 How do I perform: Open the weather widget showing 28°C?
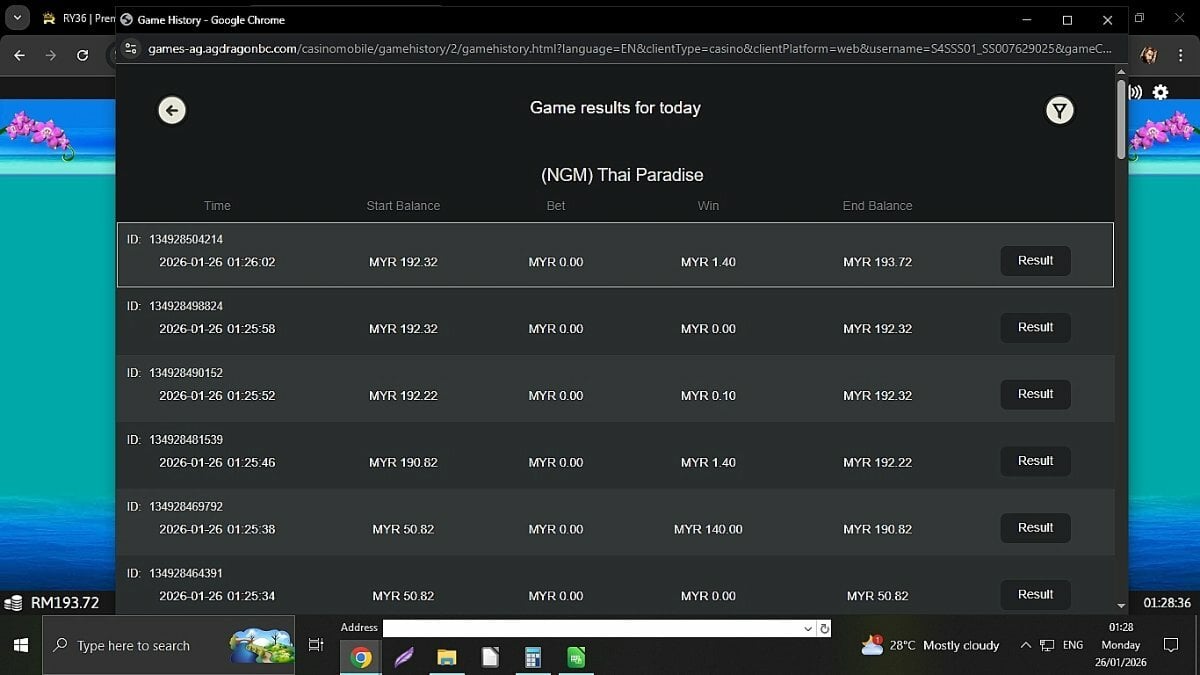(930, 646)
